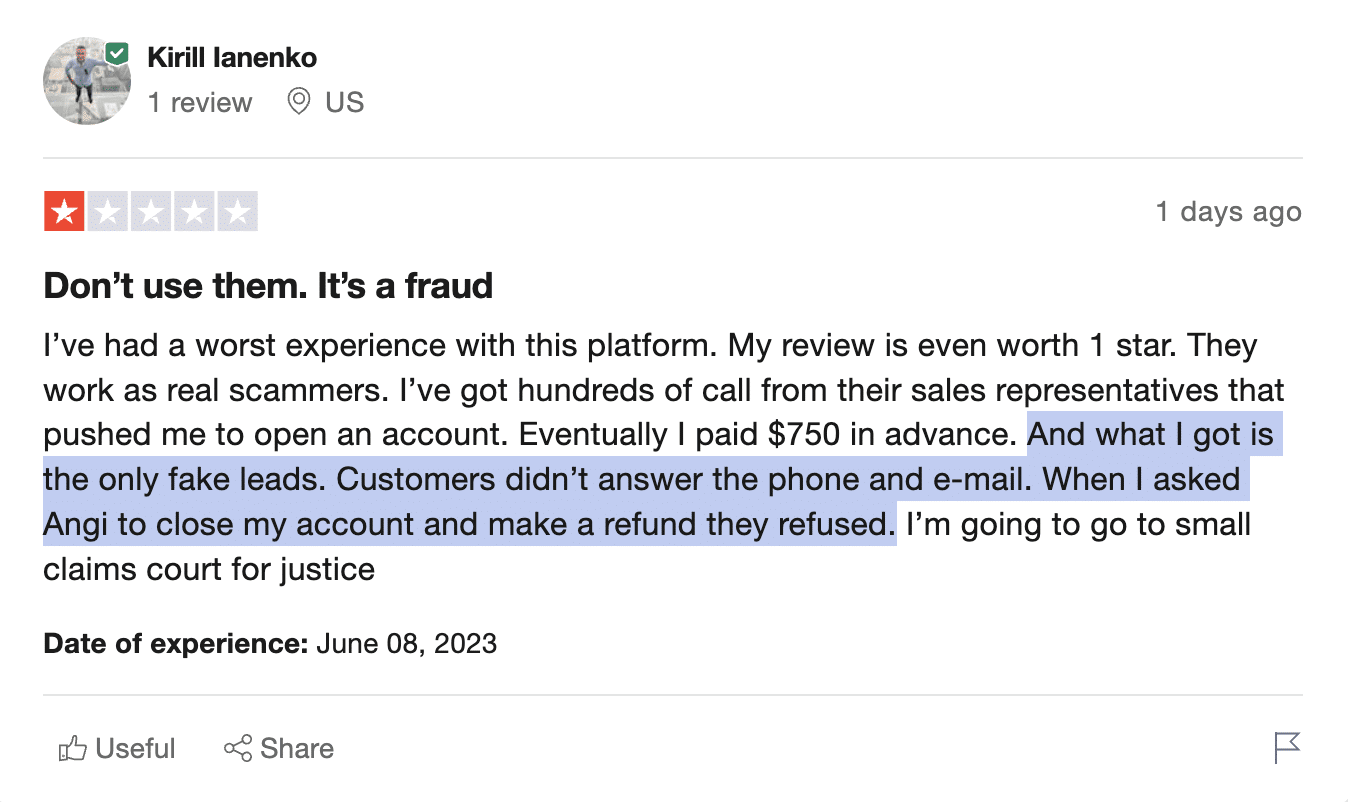This screenshot has height=802, width=1348.
Task: Mark the review as Useful via its label
Action: click(x=135, y=749)
